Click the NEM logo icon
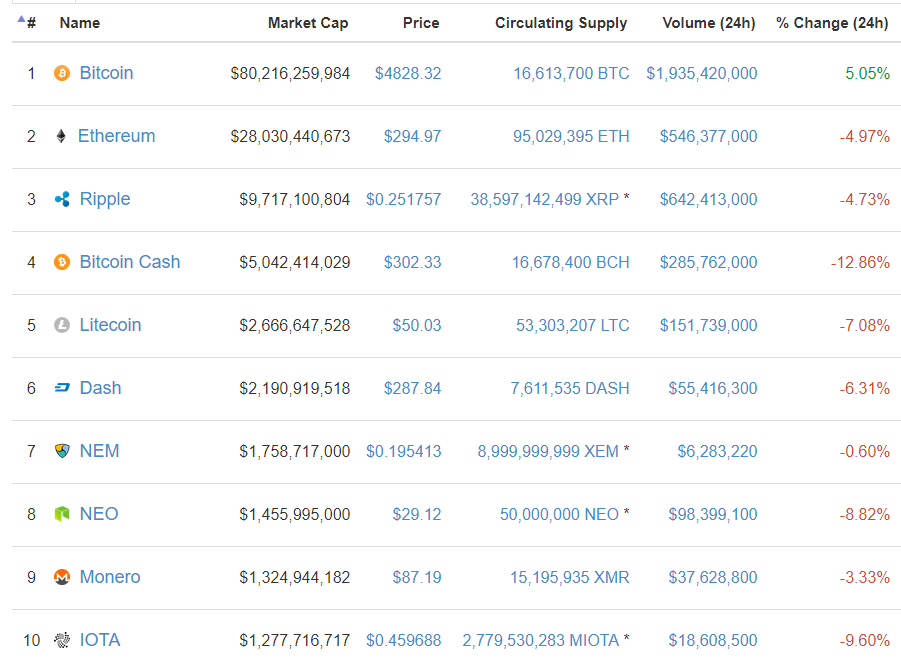Screen dimensions: 901x672 tap(62, 451)
